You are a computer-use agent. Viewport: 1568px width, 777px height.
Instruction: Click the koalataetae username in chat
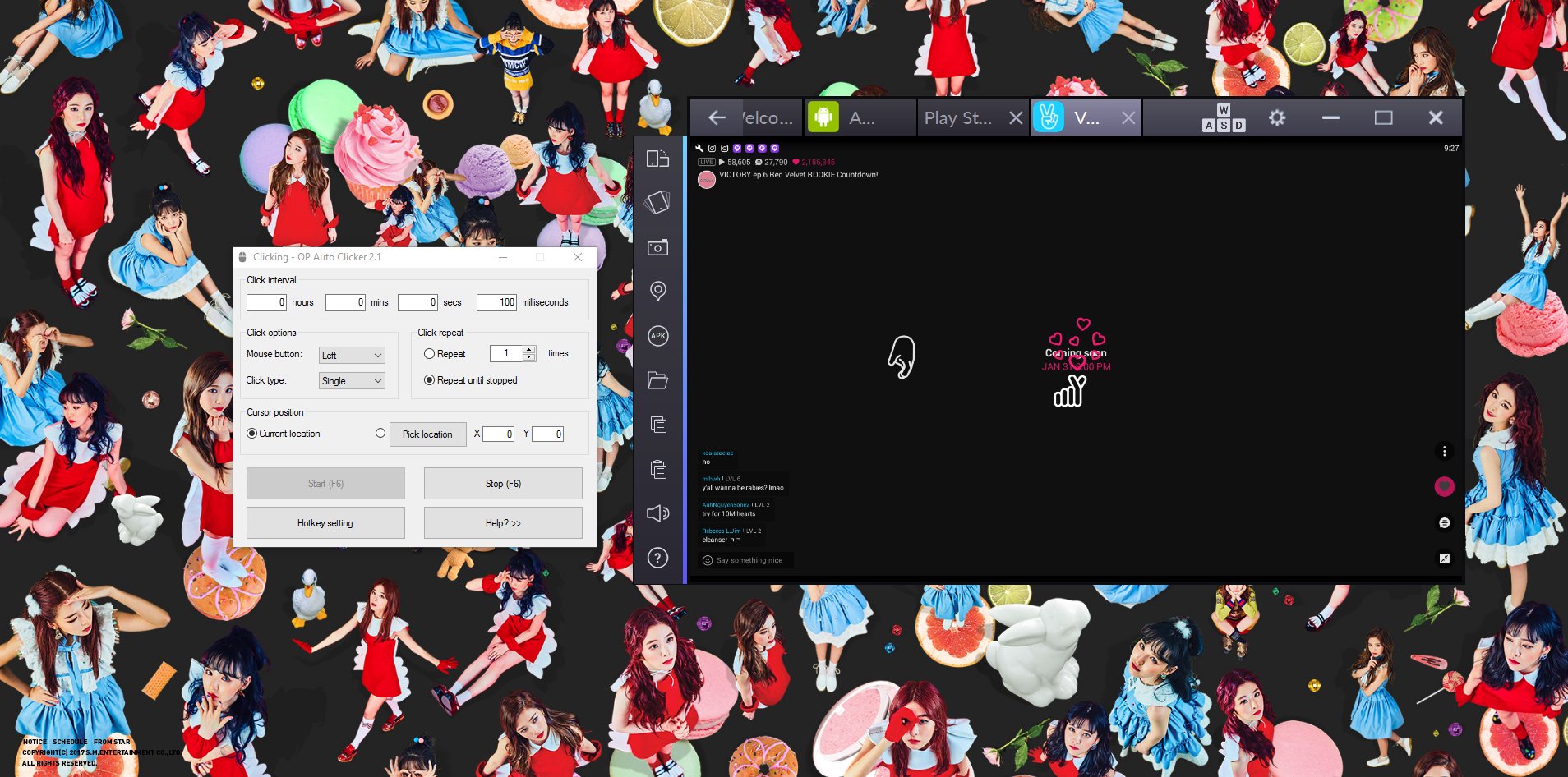[x=717, y=453]
